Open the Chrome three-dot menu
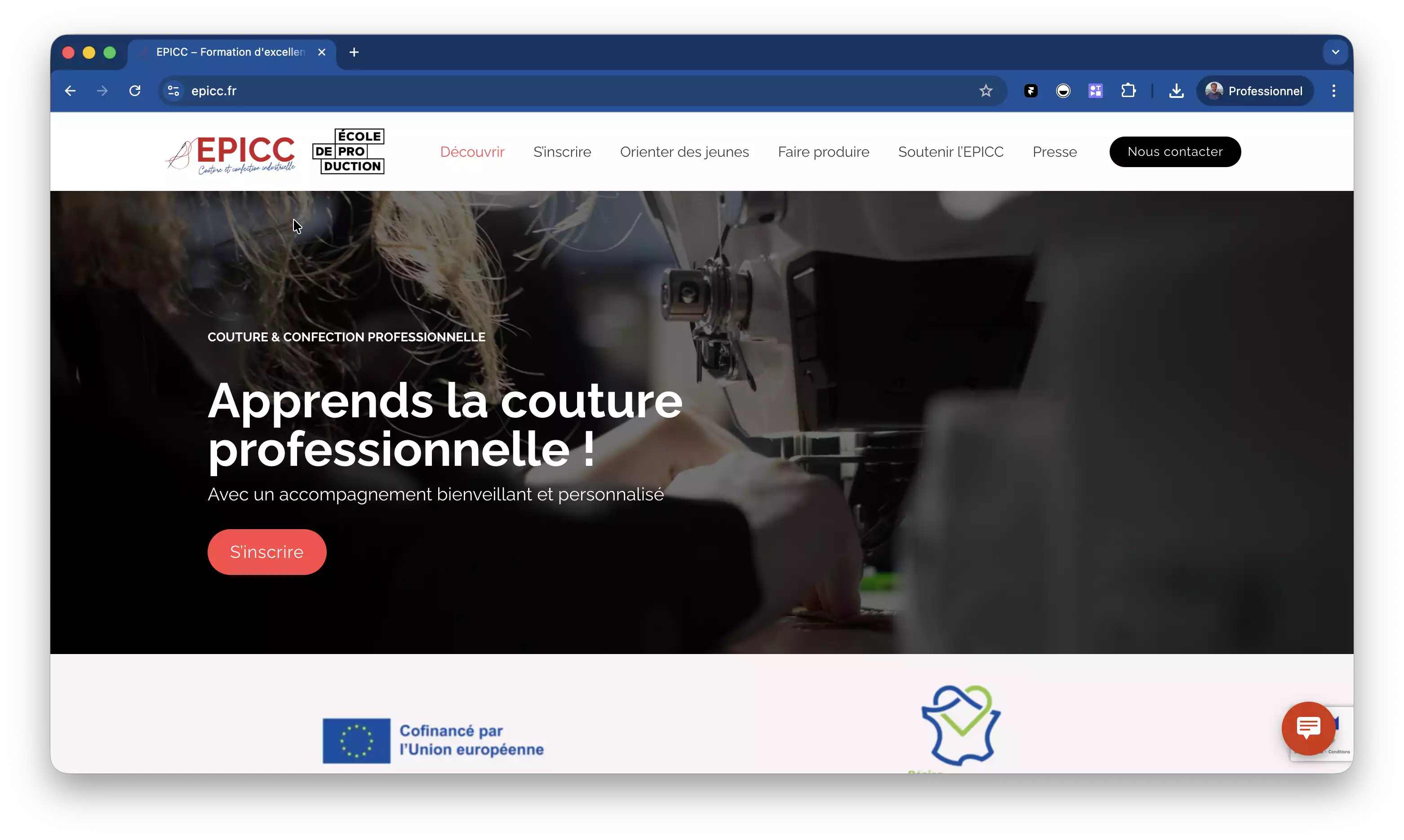The image size is (1404, 840). tap(1334, 91)
